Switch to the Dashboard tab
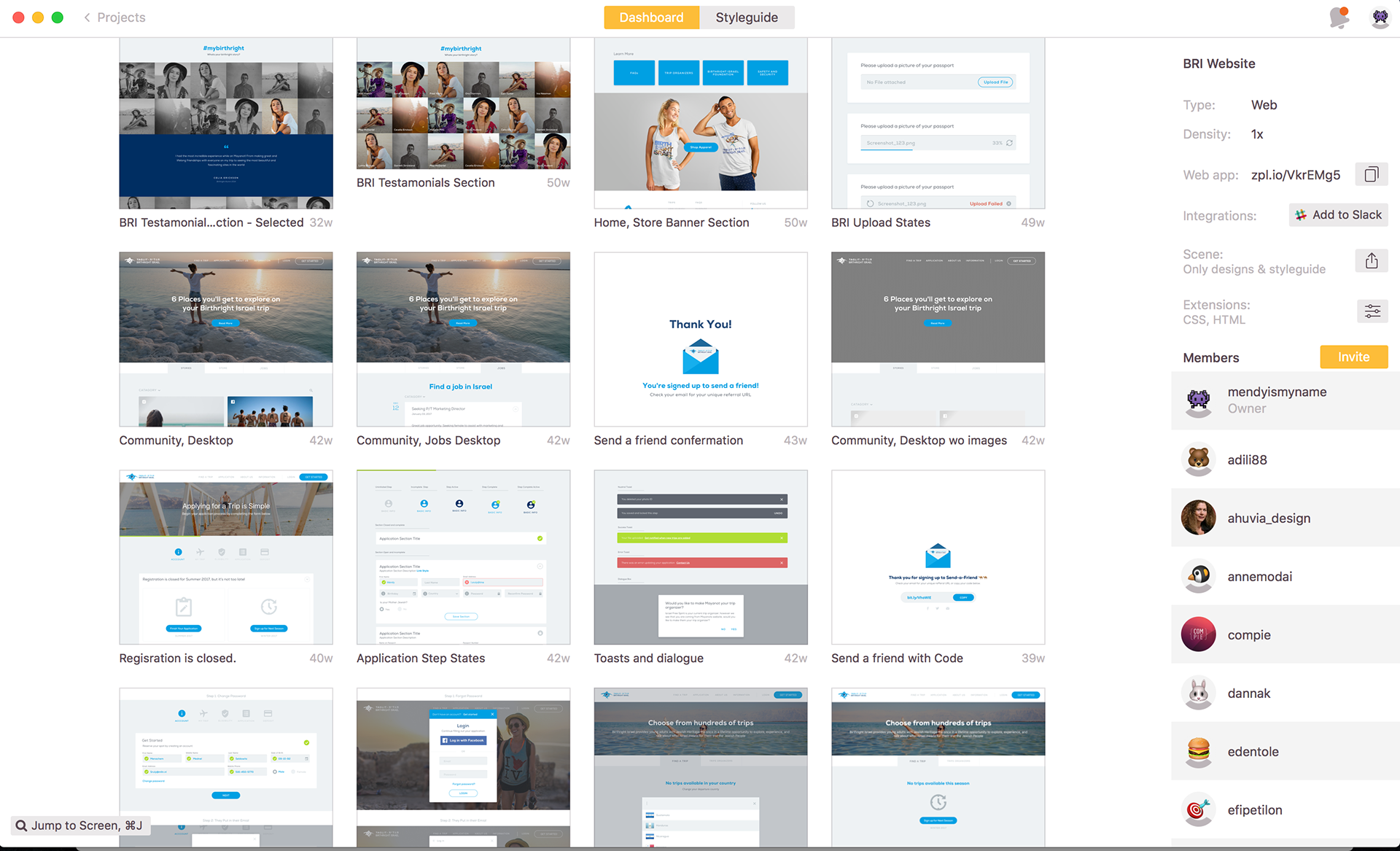The image size is (1400, 851). tap(651, 17)
